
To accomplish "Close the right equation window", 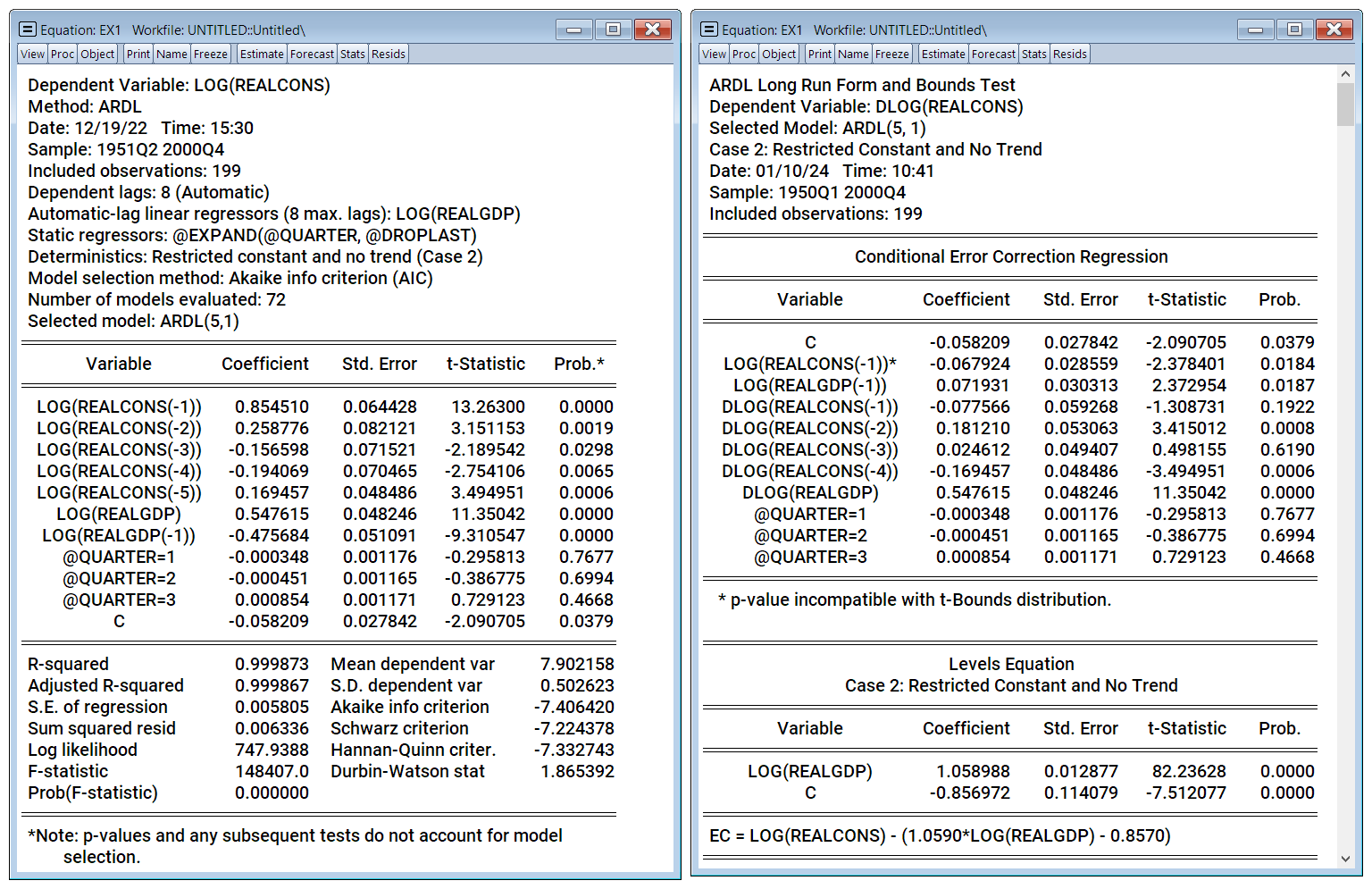I will pos(1334,29).
